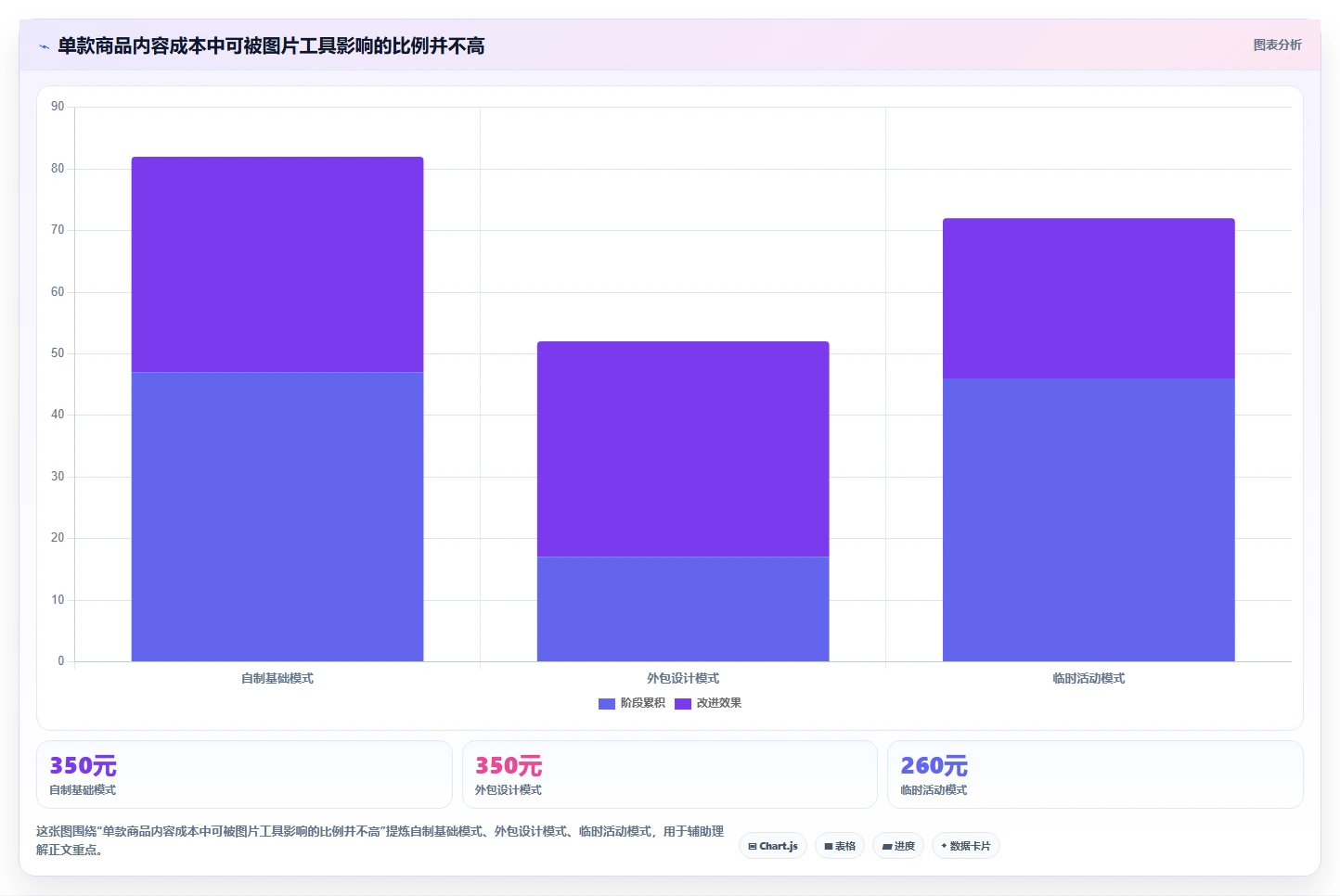The image size is (1340, 896).
Task: Open the 260元 临时活动模式 card
Action: 1095,774
